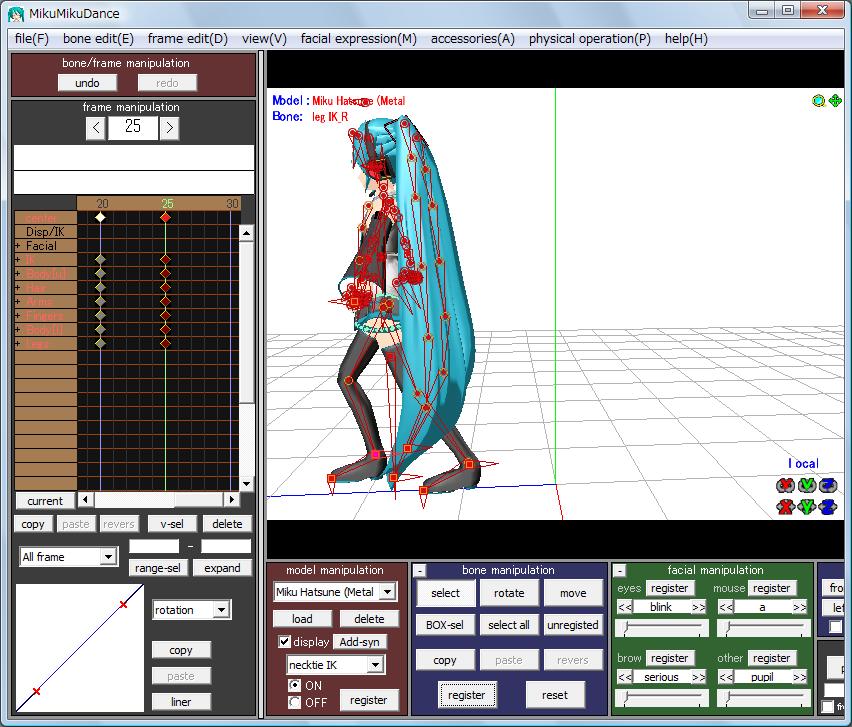Open the physical operation(P) menu
Image resolution: width=852 pixels, height=727 pixels.
590,39
